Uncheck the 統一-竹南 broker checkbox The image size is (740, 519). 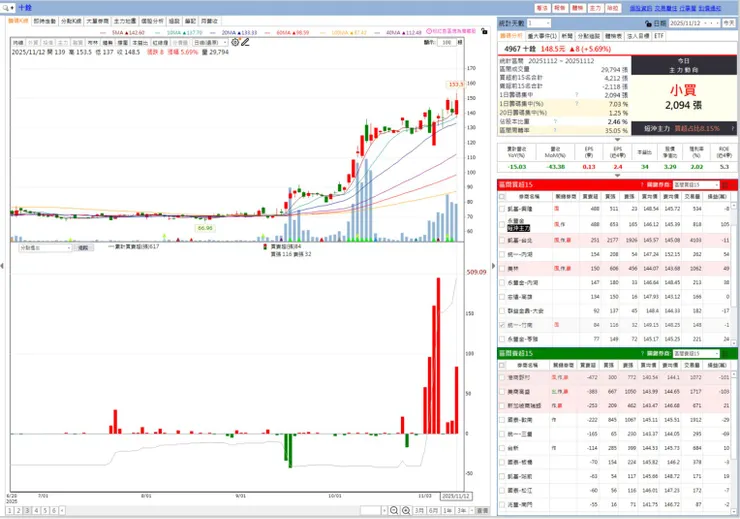[502, 325]
